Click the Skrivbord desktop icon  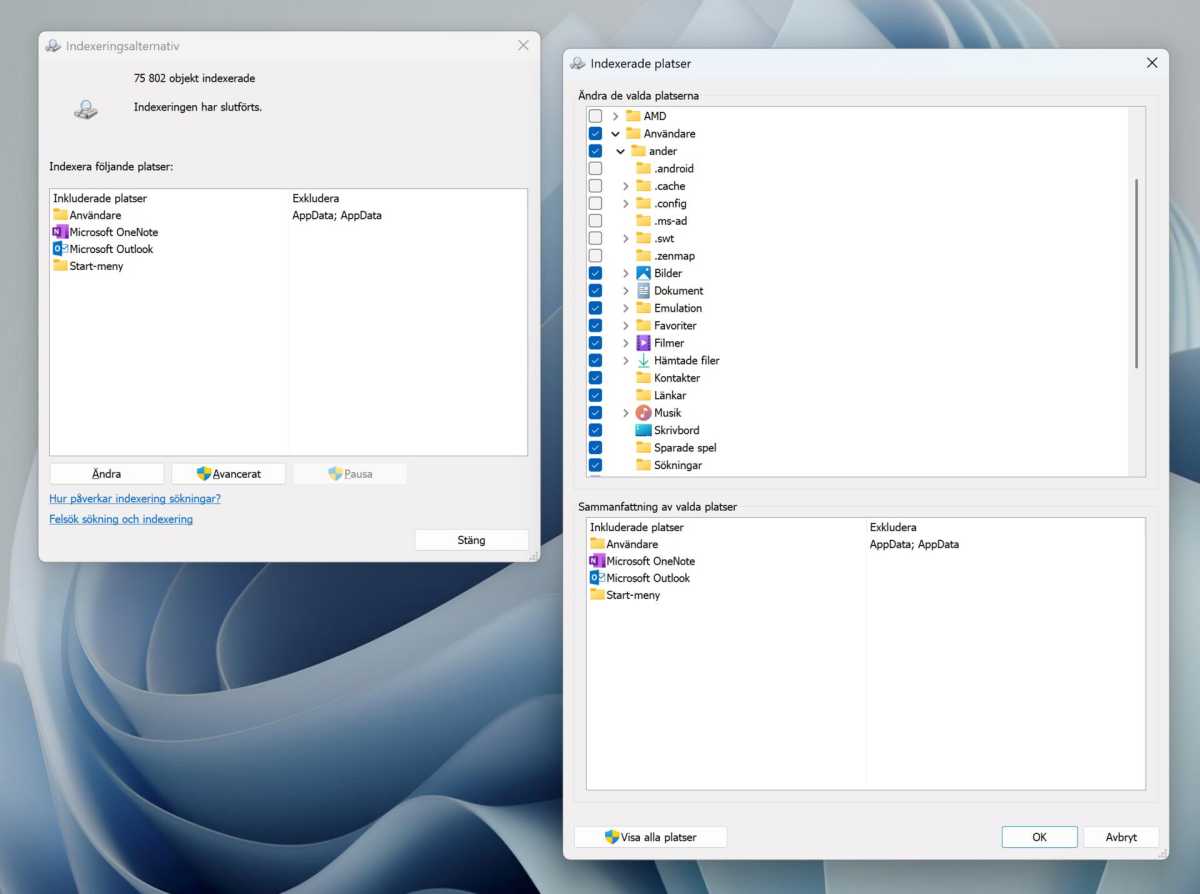pos(644,430)
